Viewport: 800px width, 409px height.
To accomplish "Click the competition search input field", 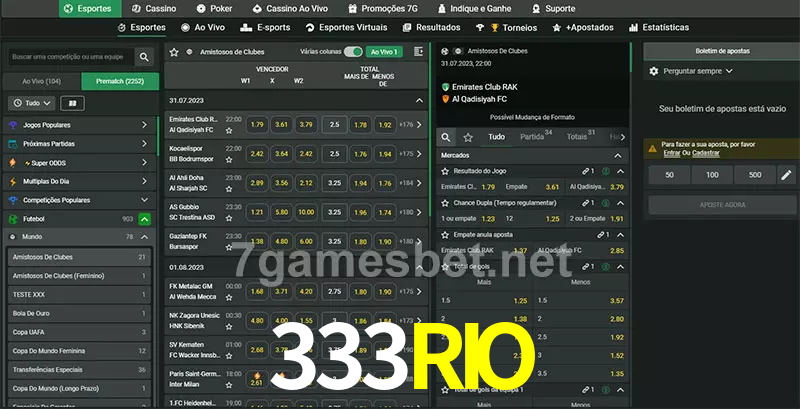I will 71,57.
